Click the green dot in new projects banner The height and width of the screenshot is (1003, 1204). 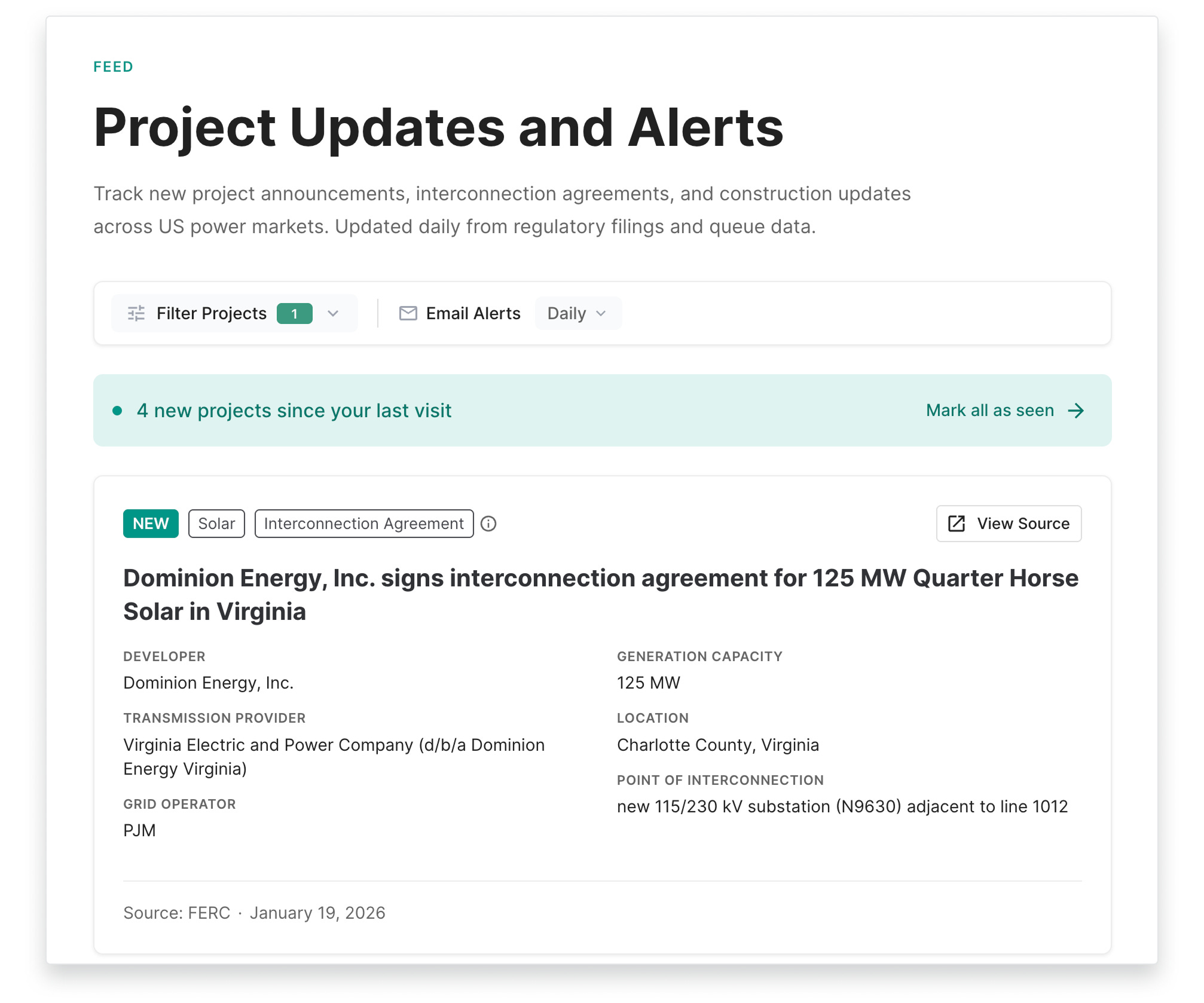click(x=117, y=411)
